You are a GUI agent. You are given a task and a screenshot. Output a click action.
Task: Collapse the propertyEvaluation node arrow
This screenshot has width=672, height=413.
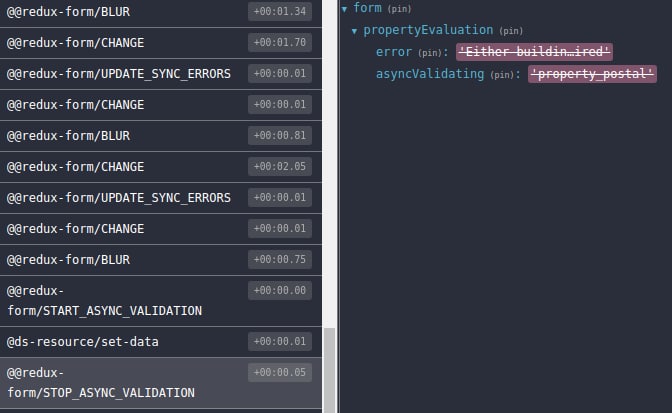point(355,31)
